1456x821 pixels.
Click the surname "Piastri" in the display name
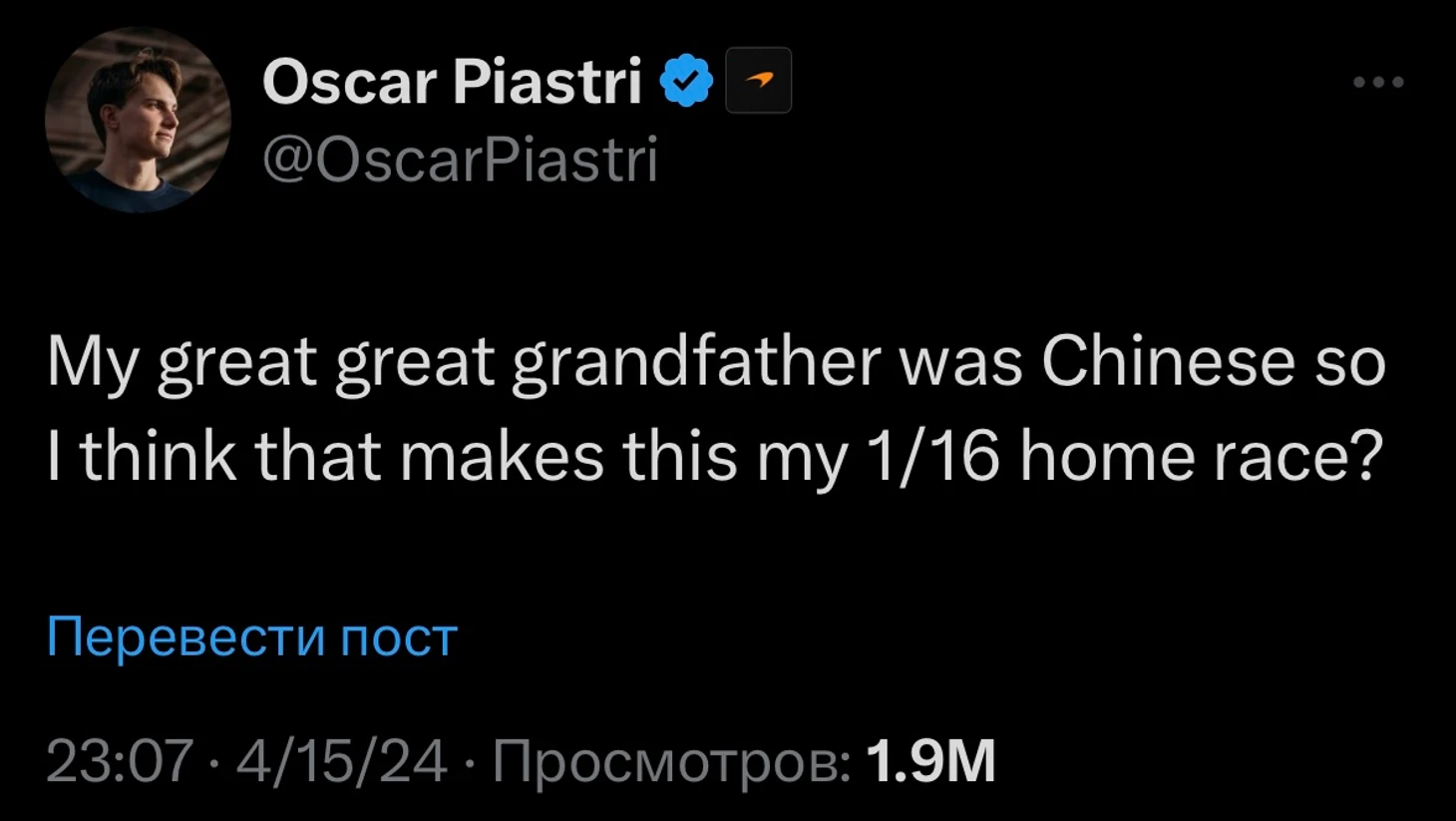click(x=546, y=81)
